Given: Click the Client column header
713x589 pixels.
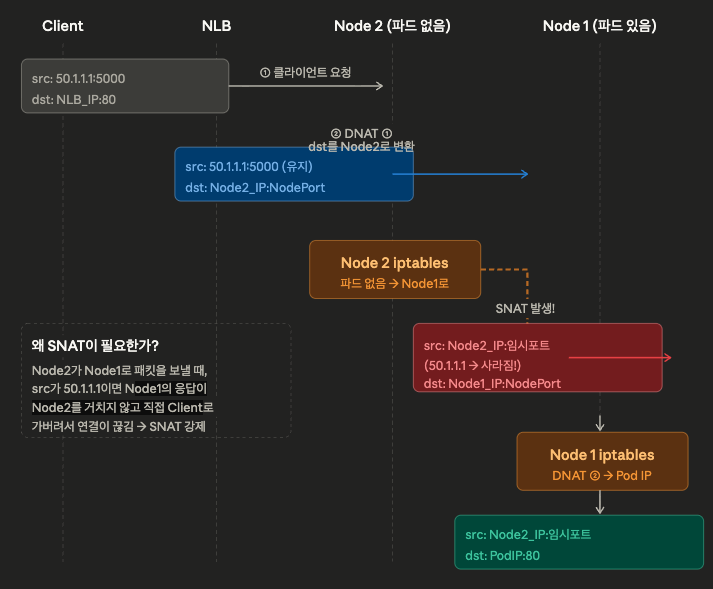Looking at the screenshot, I should point(63,26).
